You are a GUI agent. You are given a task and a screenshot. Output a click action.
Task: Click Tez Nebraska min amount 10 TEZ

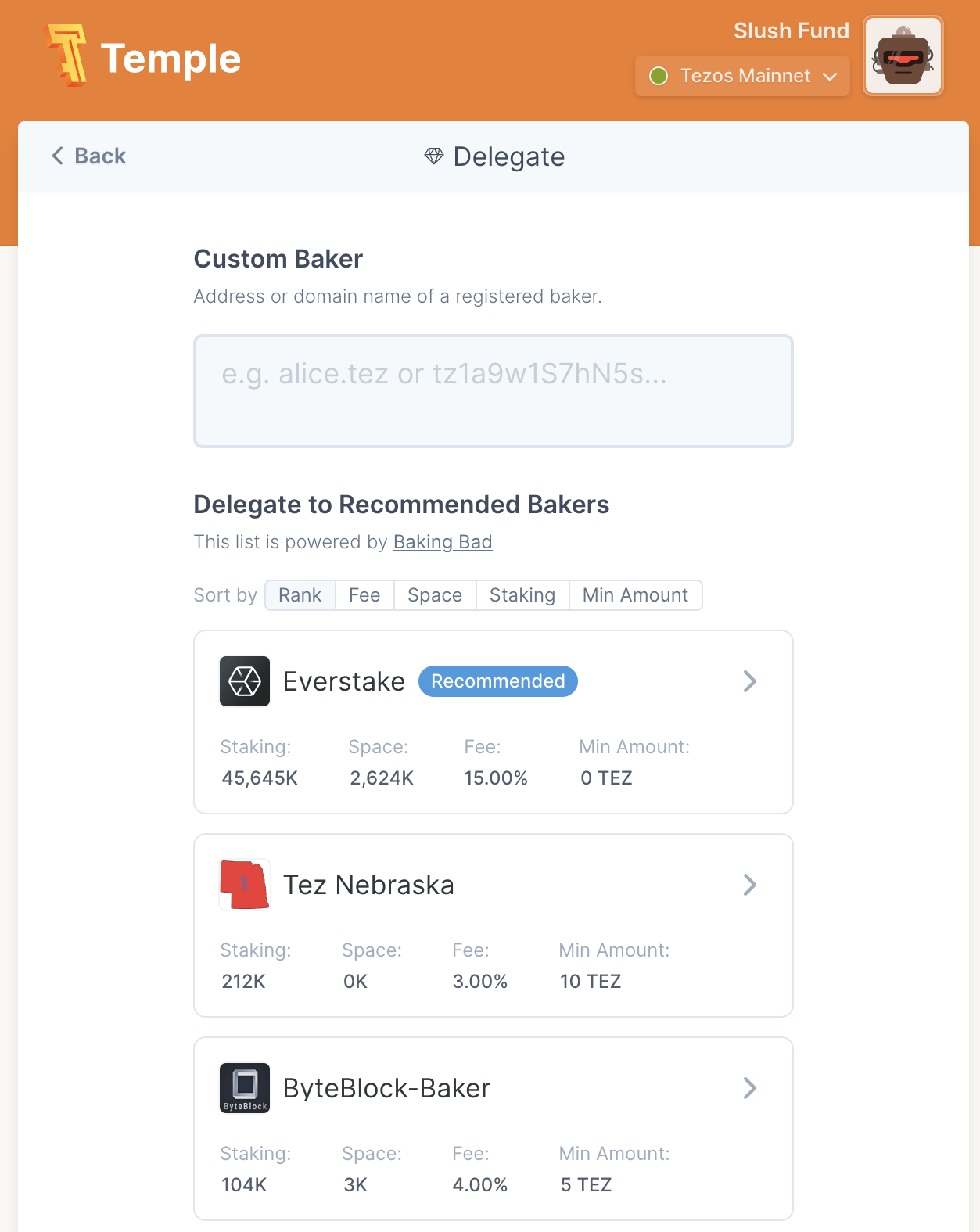(591, 982)
